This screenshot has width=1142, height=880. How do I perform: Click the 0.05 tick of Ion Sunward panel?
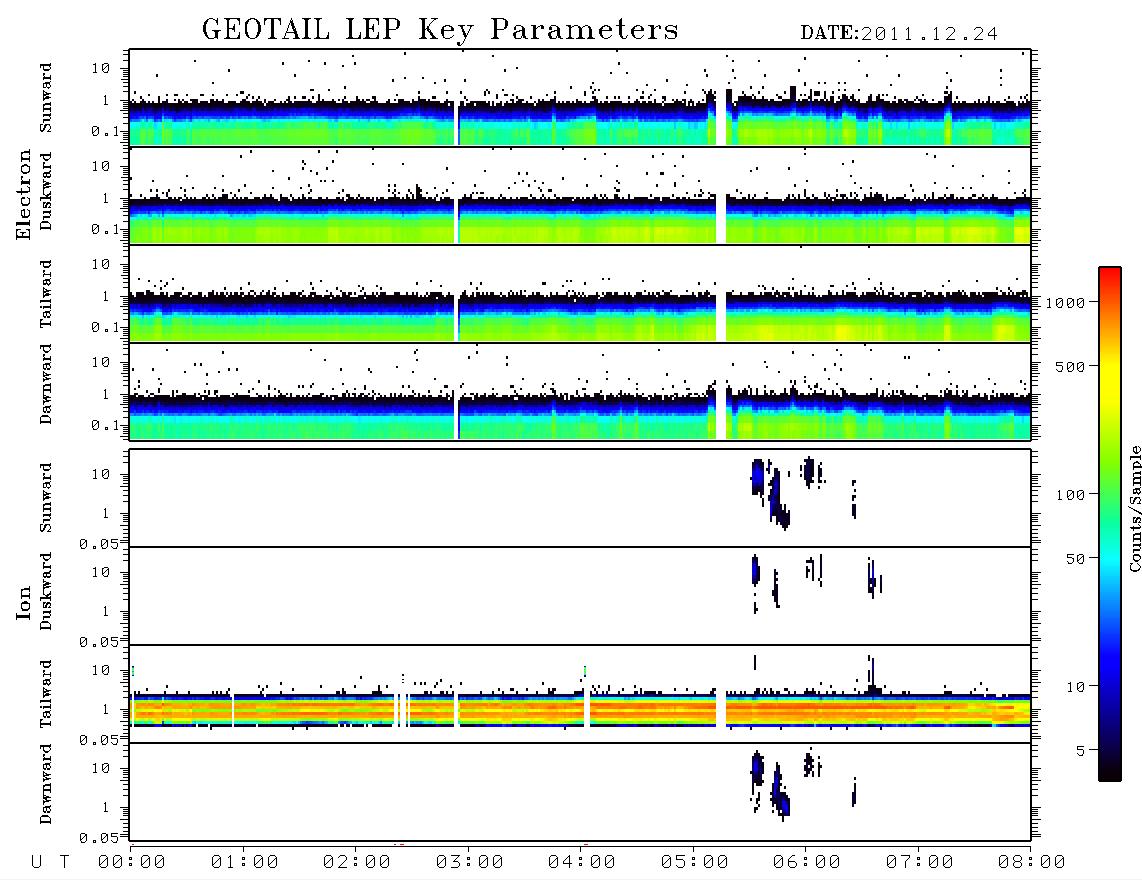[x=99, y=544]
